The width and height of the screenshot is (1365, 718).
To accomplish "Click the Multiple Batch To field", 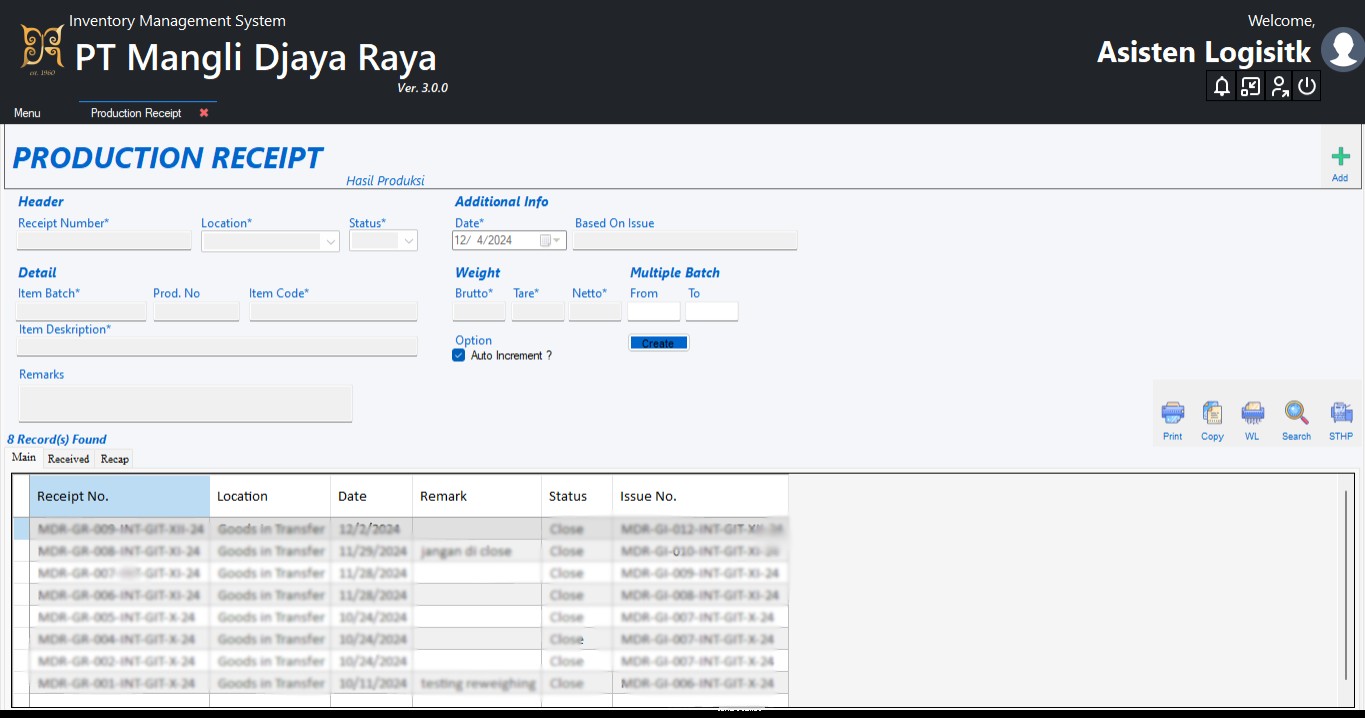I will (x=712, y=312).
